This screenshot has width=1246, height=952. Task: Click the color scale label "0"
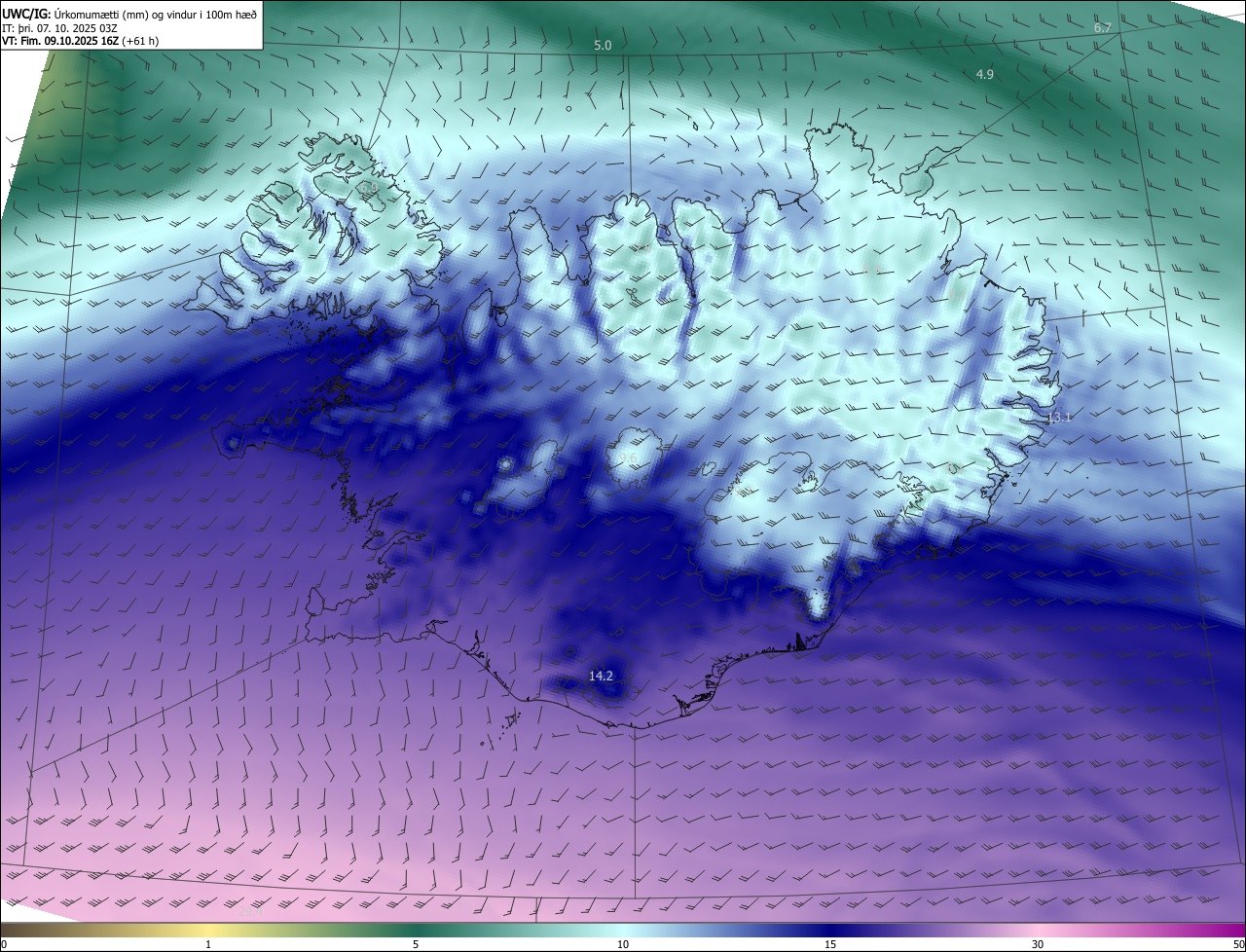point(4,944)
